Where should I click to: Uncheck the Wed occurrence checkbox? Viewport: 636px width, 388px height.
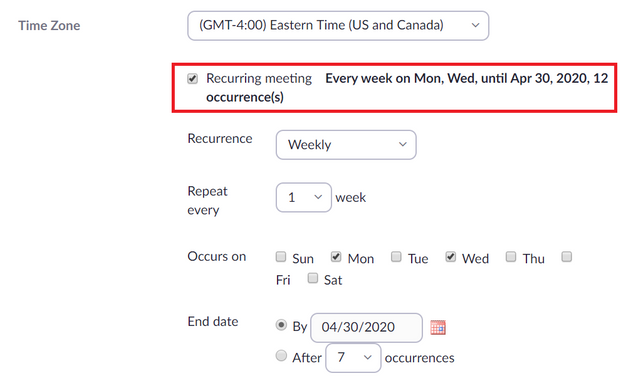pos(451,257)
